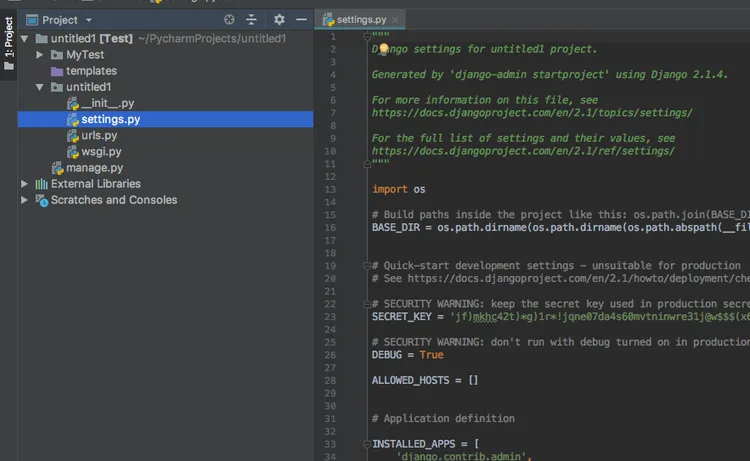Image resolution: width=750 pixels, height=461 pixels.
Task: Click the collapse all icon in Project panel
Action: coord(251,20)
